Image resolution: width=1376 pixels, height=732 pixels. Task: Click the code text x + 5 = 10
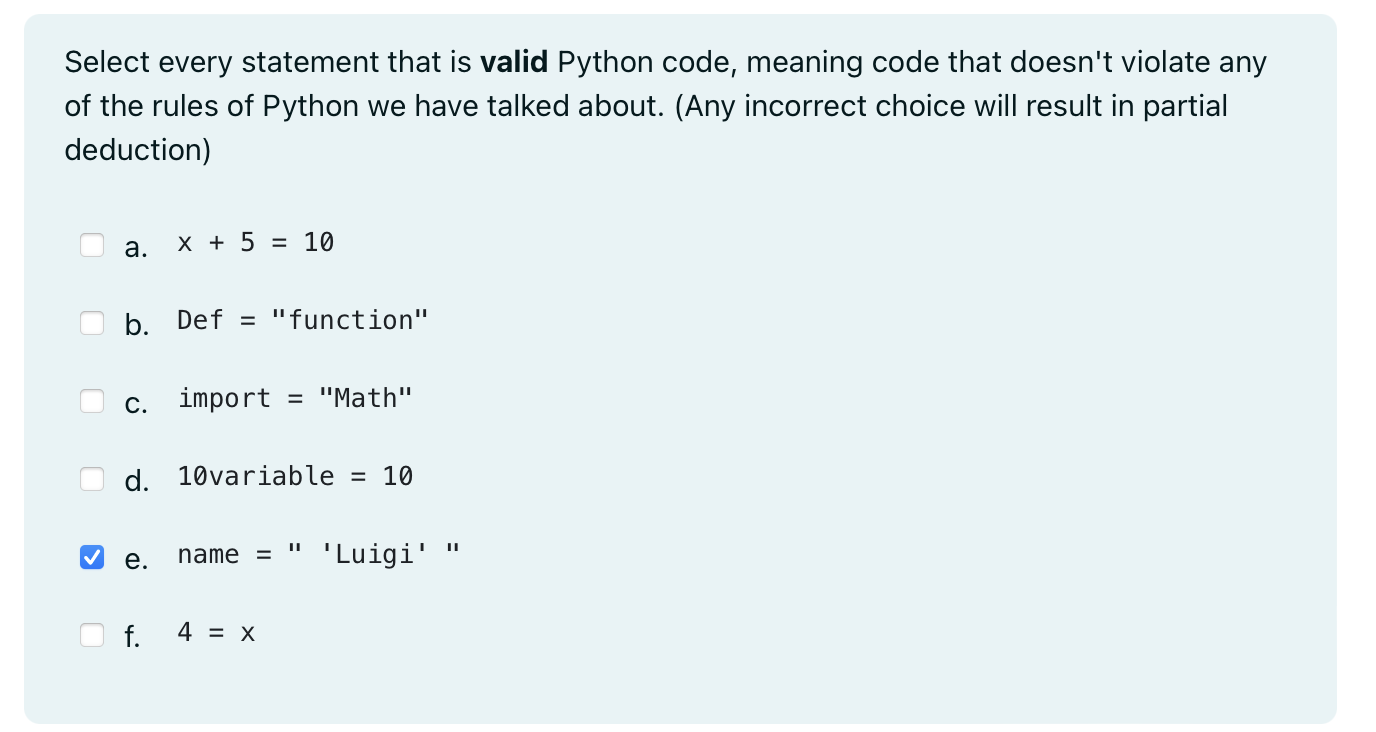(256, 242)
